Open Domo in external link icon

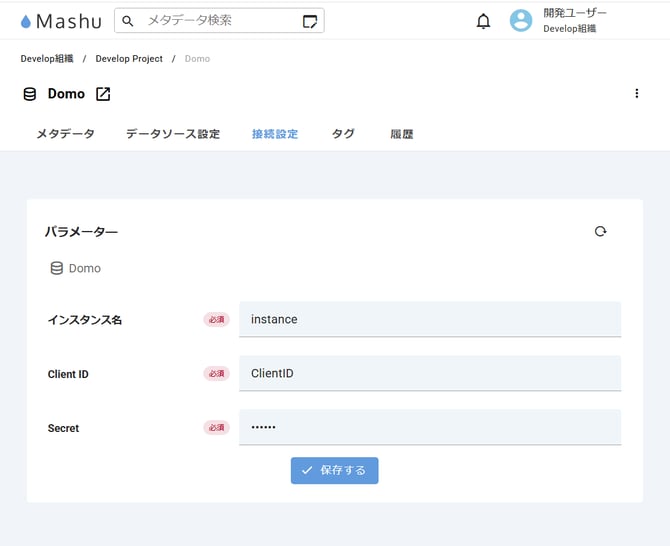(x=103, y=94)
